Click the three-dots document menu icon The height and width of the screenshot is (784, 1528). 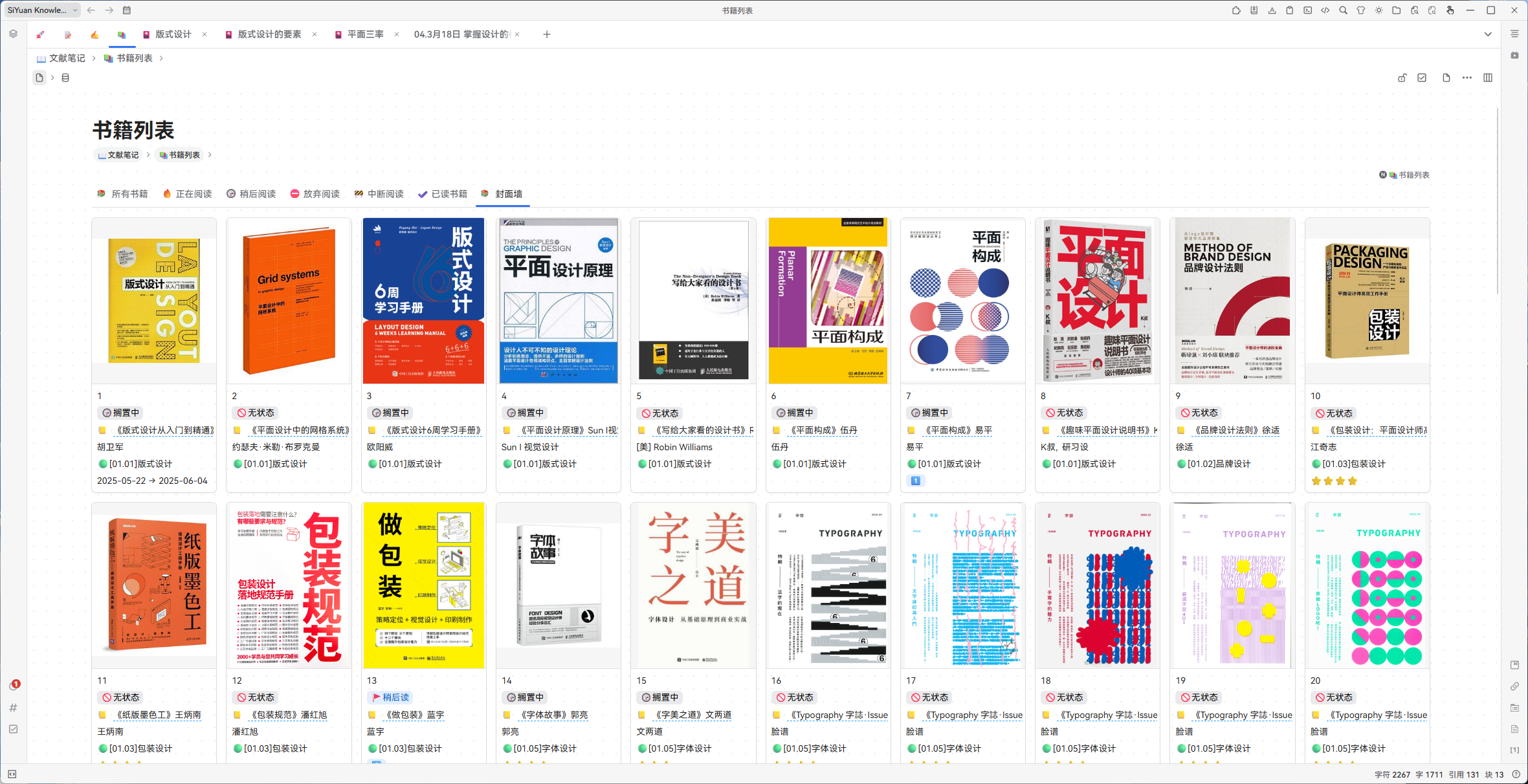(x=1467, y=78)
